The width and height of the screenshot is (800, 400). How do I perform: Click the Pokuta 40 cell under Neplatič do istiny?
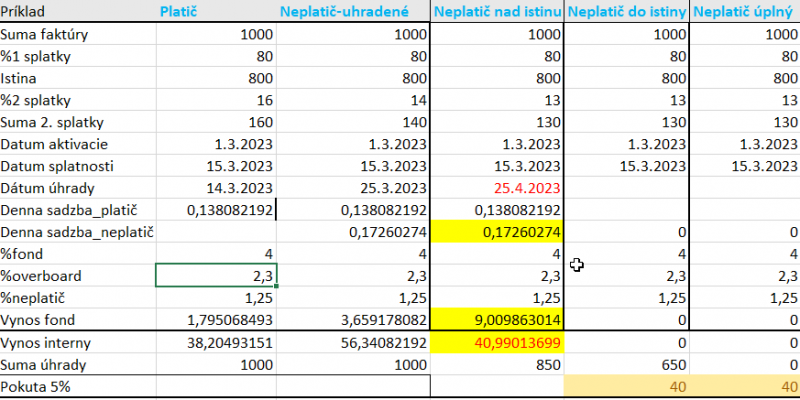(627, 387)
